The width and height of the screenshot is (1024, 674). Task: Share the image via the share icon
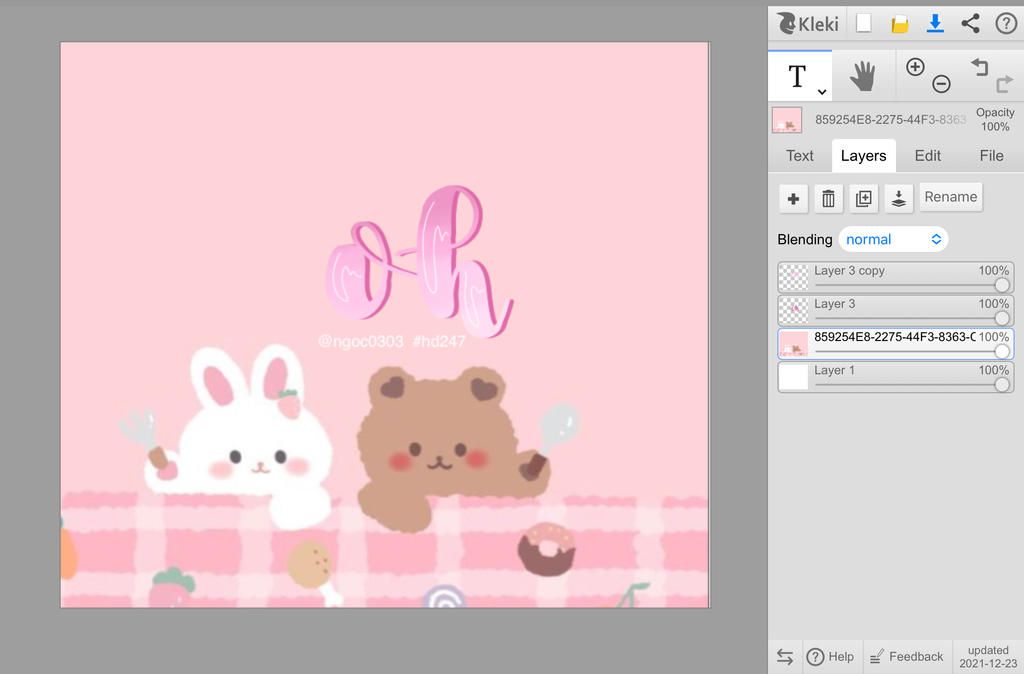tap(970, 24)
